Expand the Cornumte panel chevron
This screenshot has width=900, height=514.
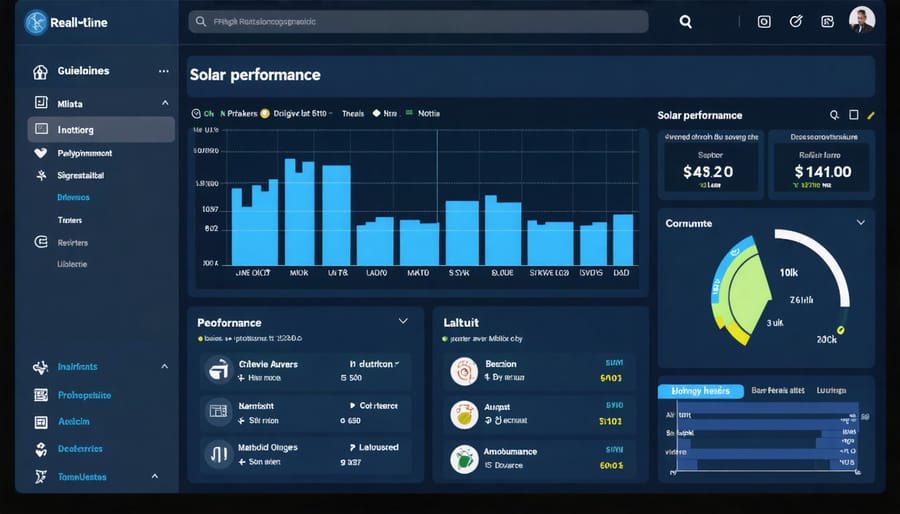pos(860,223)
